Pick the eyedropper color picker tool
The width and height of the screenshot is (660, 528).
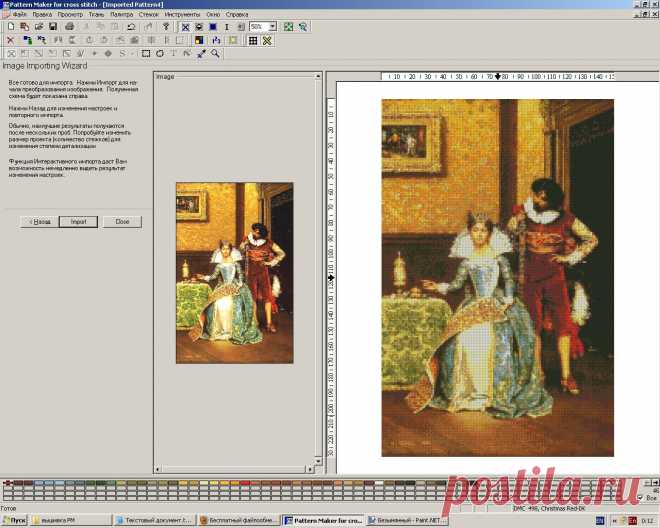(202, 53)
